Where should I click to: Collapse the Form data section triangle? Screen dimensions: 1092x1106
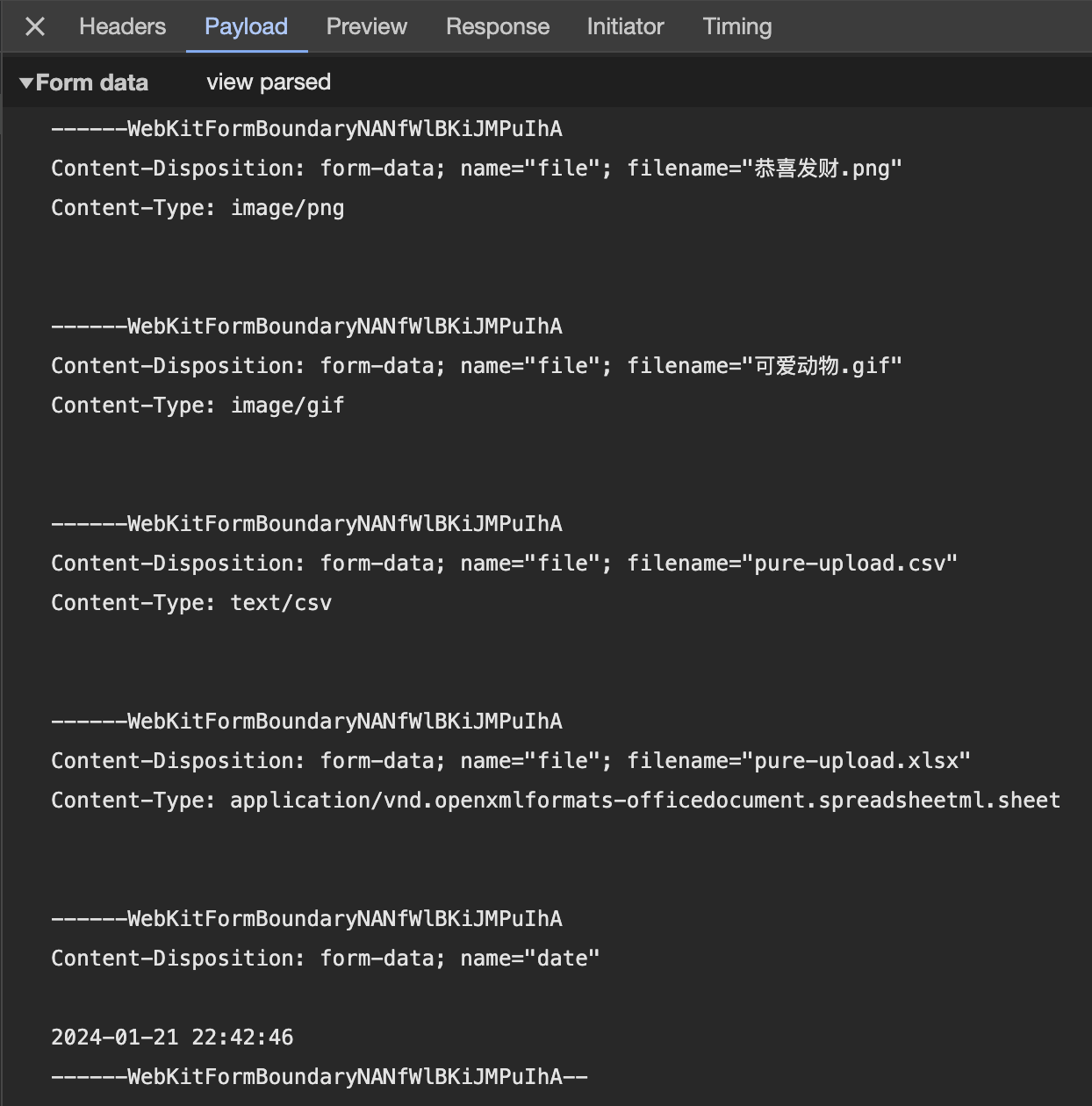[26, 83]
